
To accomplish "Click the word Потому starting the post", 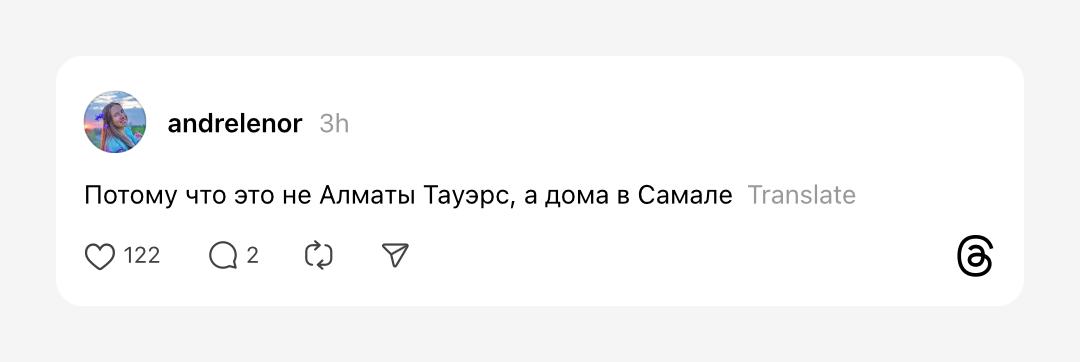I will click(x=130, y=197).
